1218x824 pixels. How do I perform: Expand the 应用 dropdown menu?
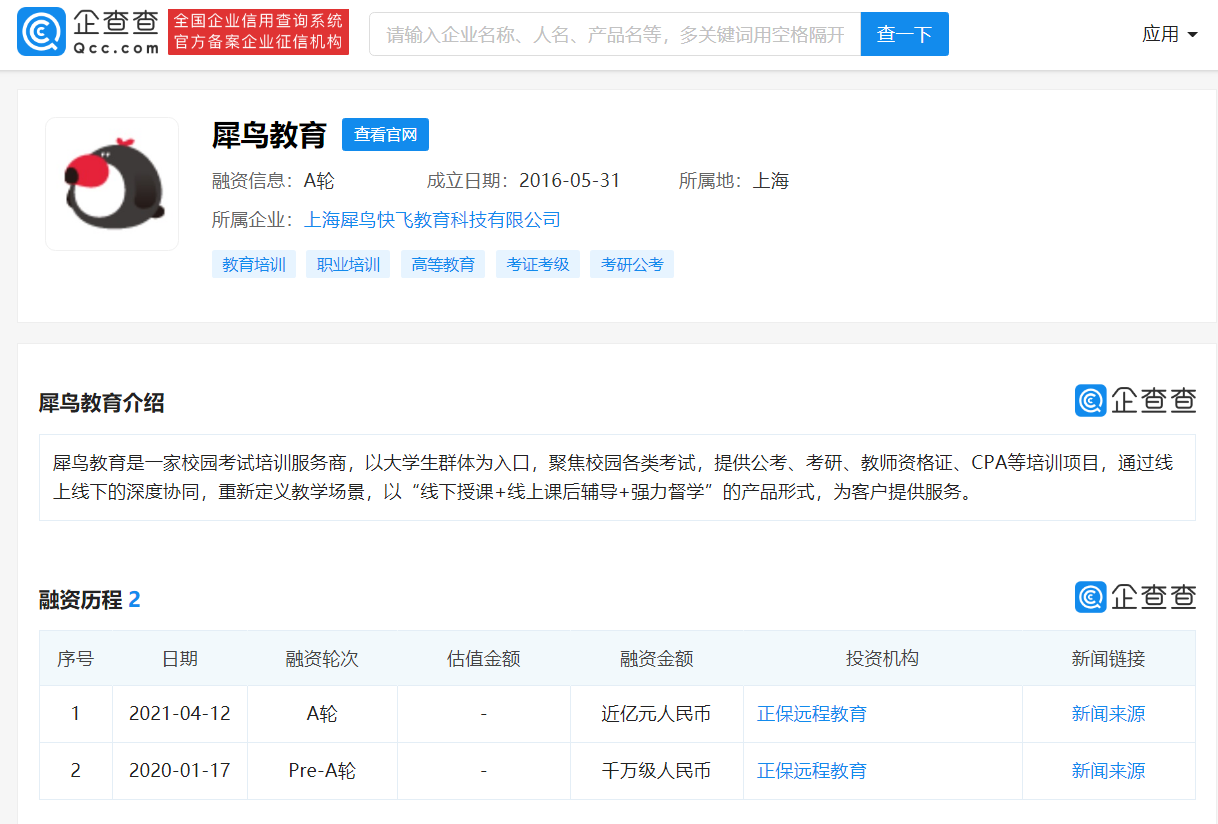pyautogui.click(x=1169, y=34)
